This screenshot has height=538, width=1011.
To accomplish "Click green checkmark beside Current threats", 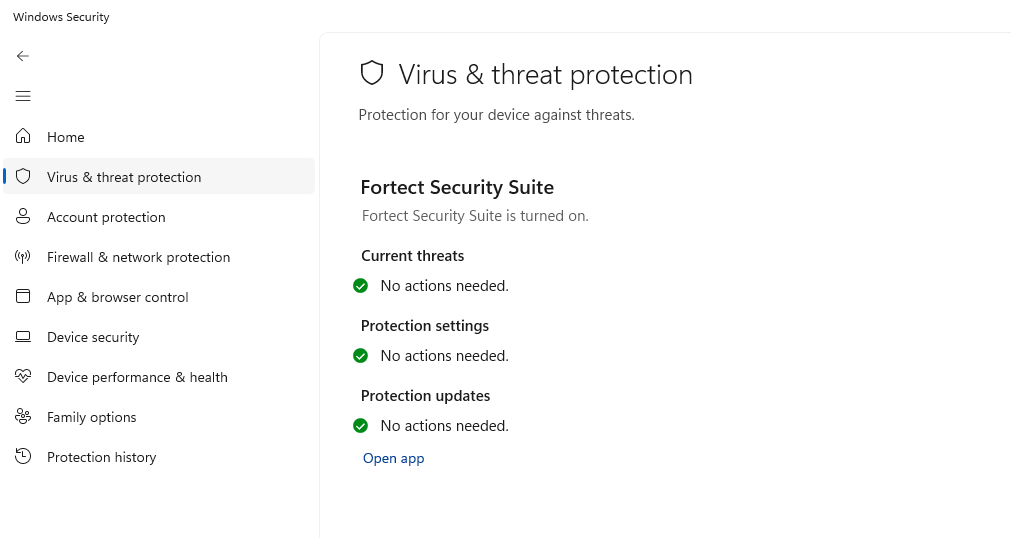I will (x=361, y=286).
